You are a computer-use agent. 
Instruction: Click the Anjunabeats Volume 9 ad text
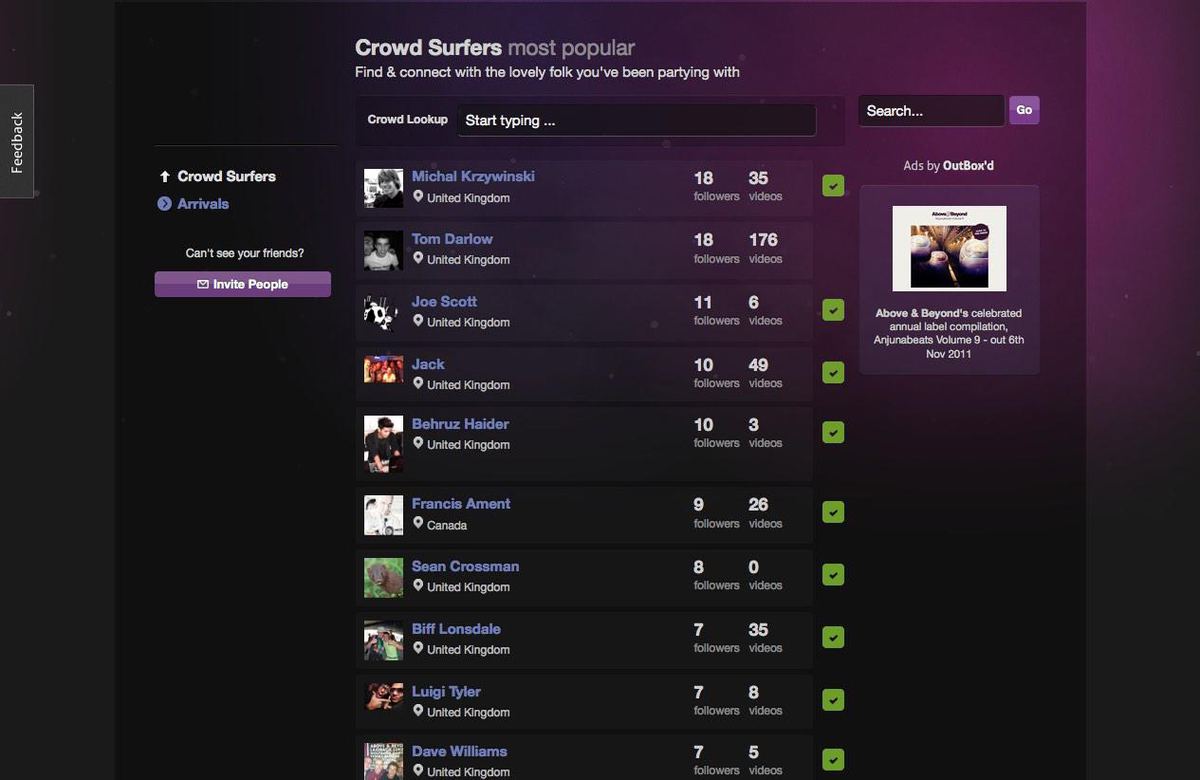pos(949,333)
